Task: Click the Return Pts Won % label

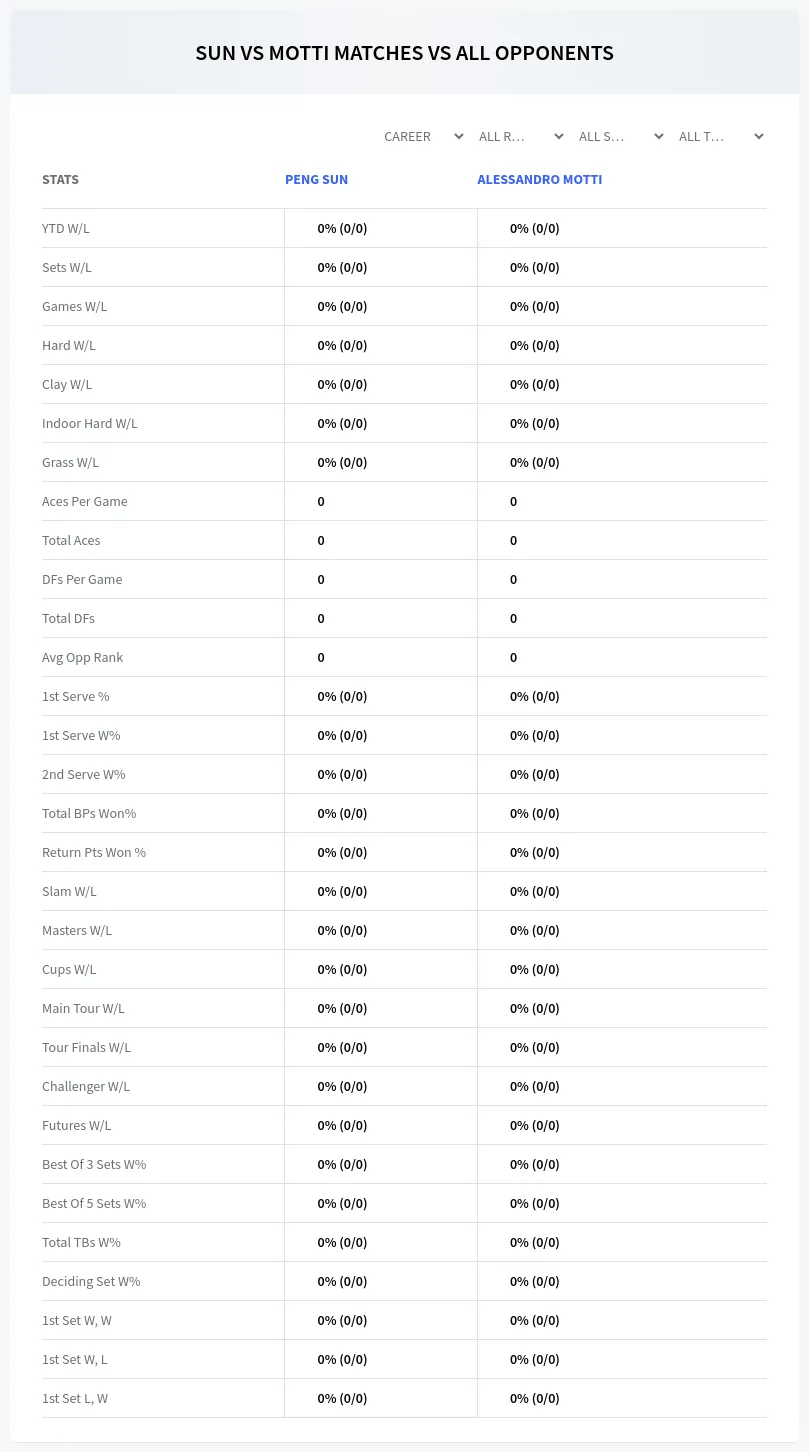Action: pos(94,852)
